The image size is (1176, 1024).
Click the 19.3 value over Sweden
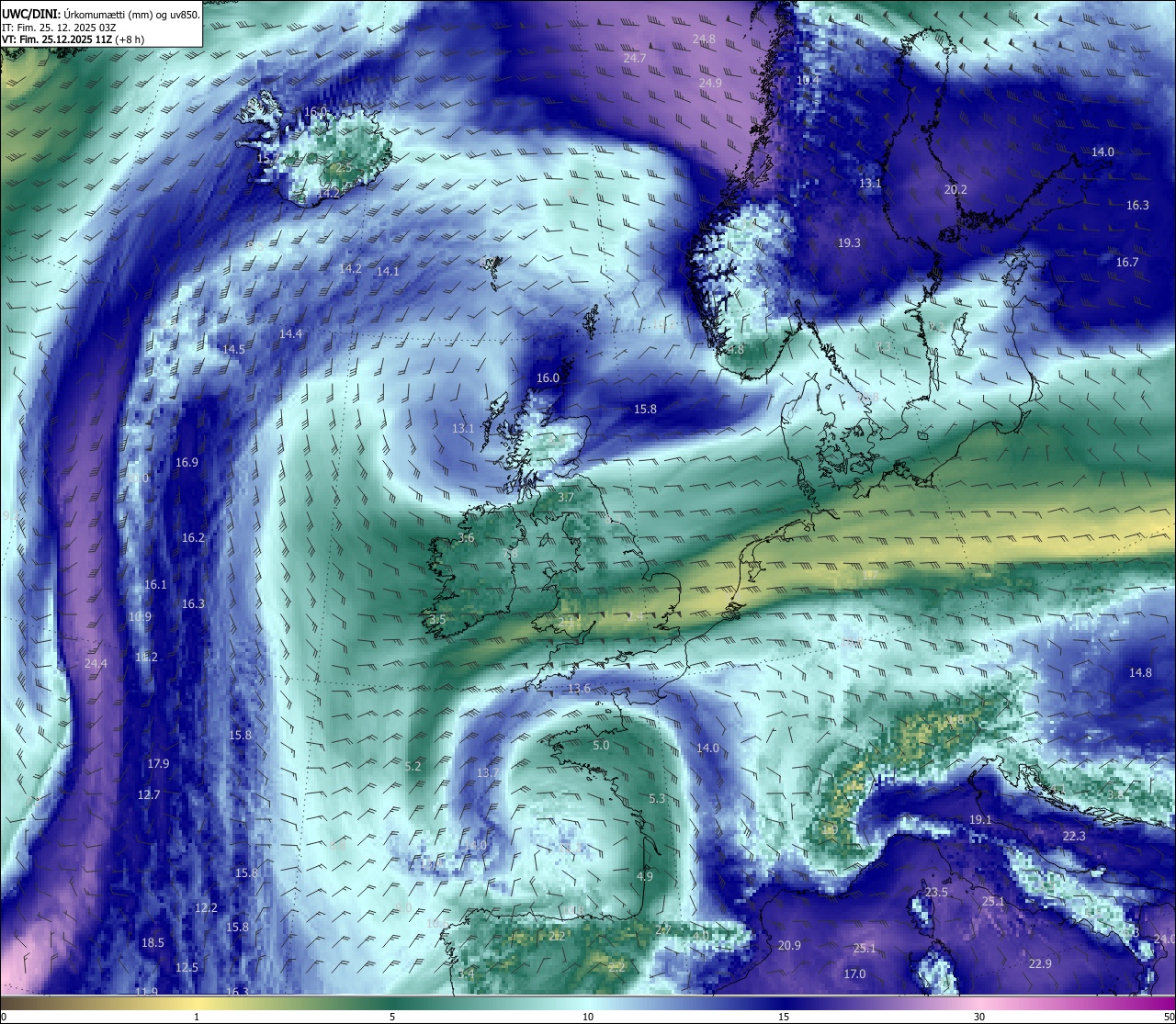point(849,243)
